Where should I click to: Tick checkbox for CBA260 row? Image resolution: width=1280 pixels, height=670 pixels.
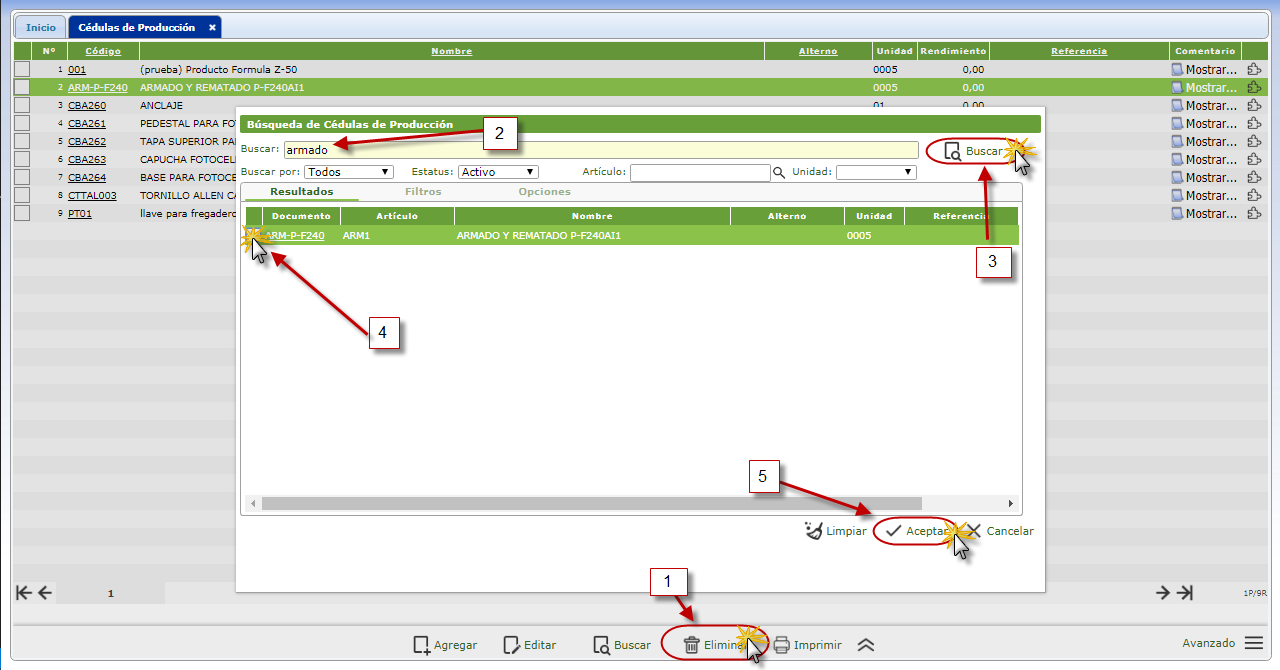click(x=22, y=106)
